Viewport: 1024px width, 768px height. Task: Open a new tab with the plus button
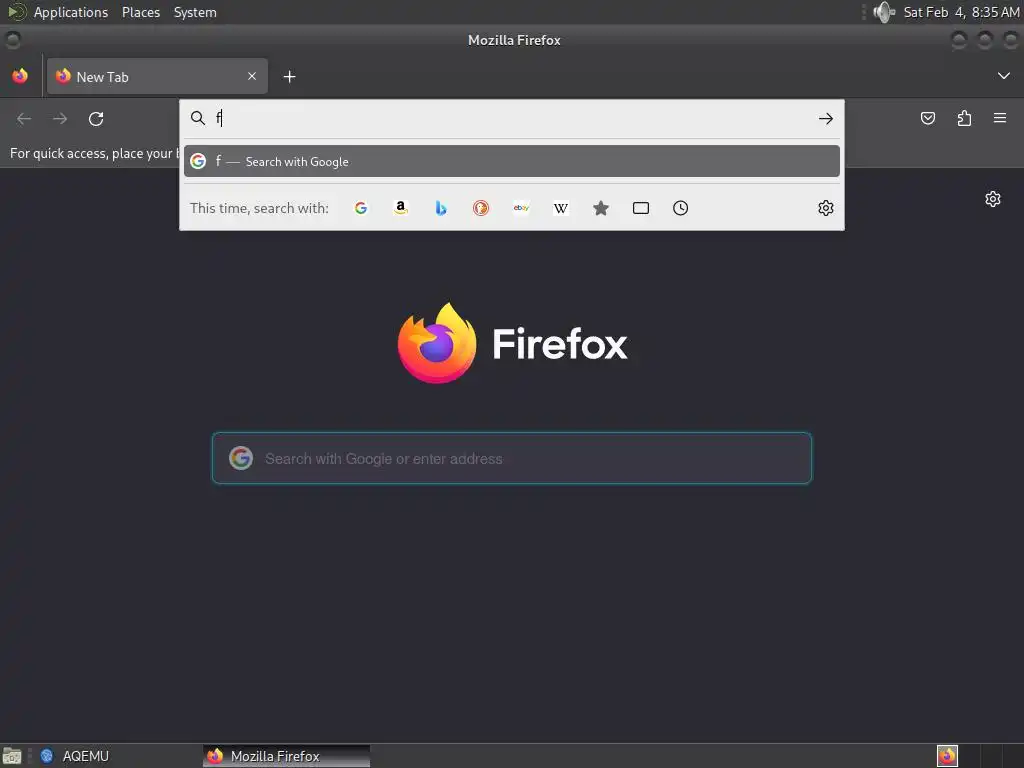coord(289,77)
